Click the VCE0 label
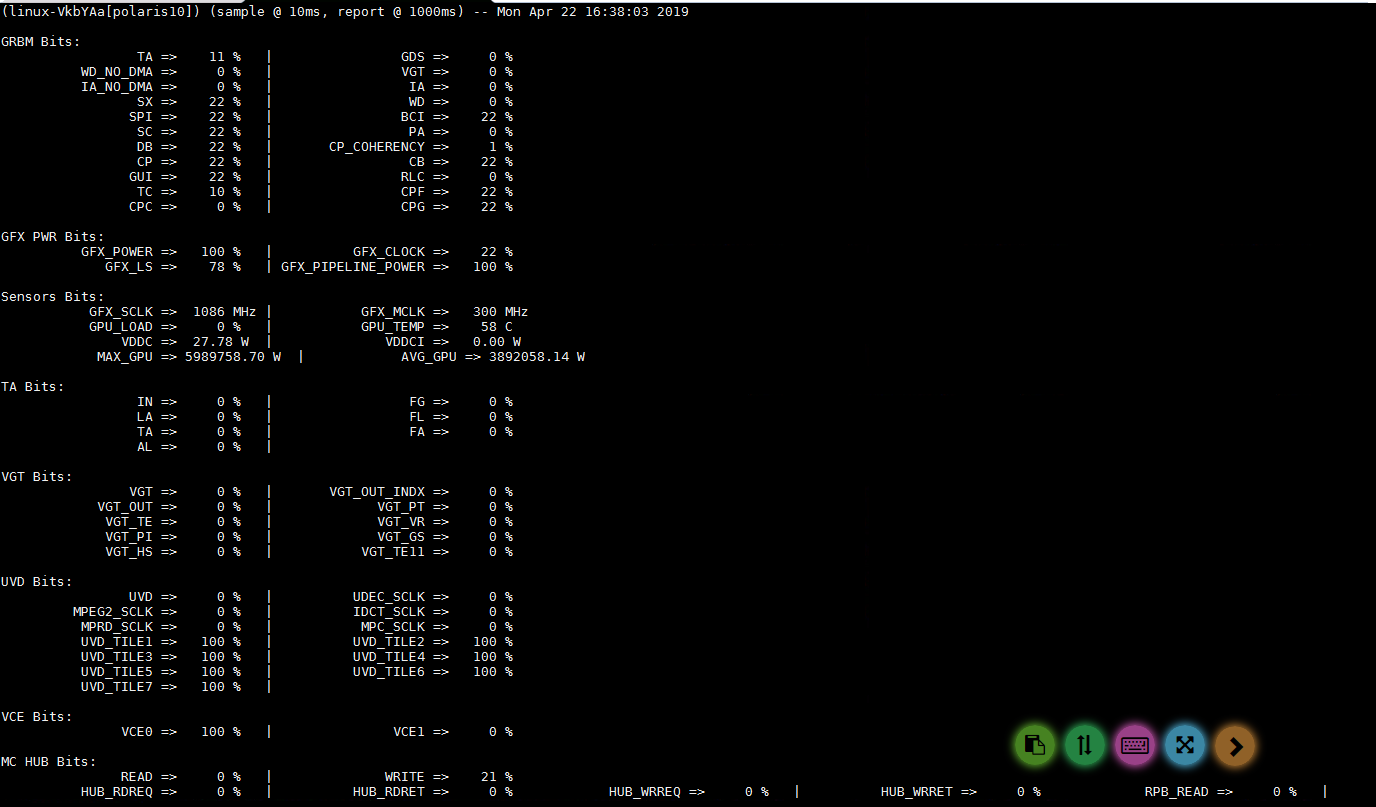 coord(136,732)
